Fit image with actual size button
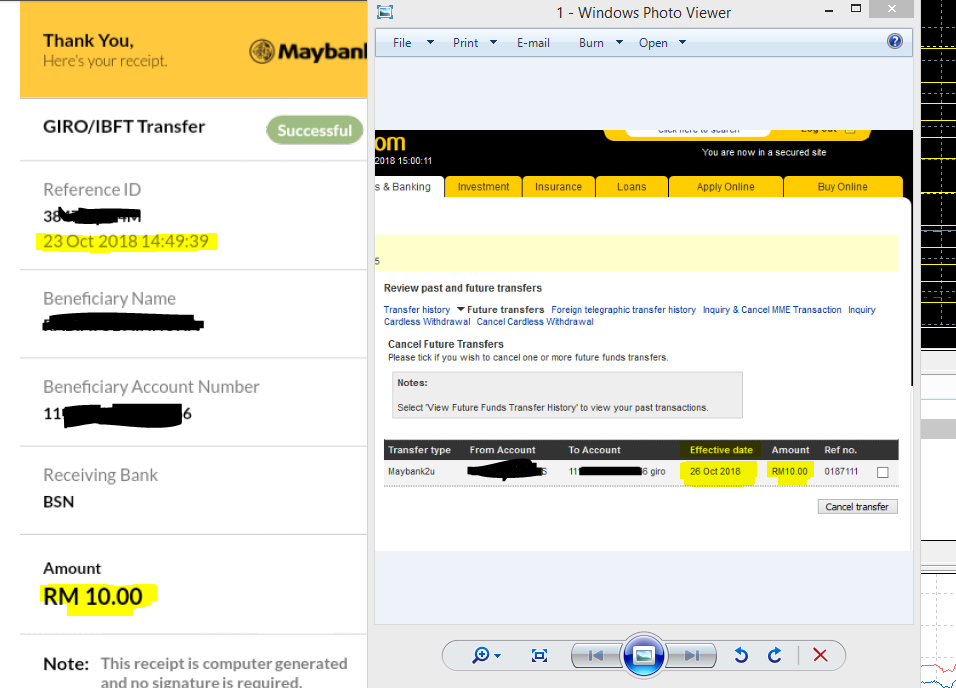The height and width of the screenshot is (688, 956). pyautogui.click(x=539, y=656)
